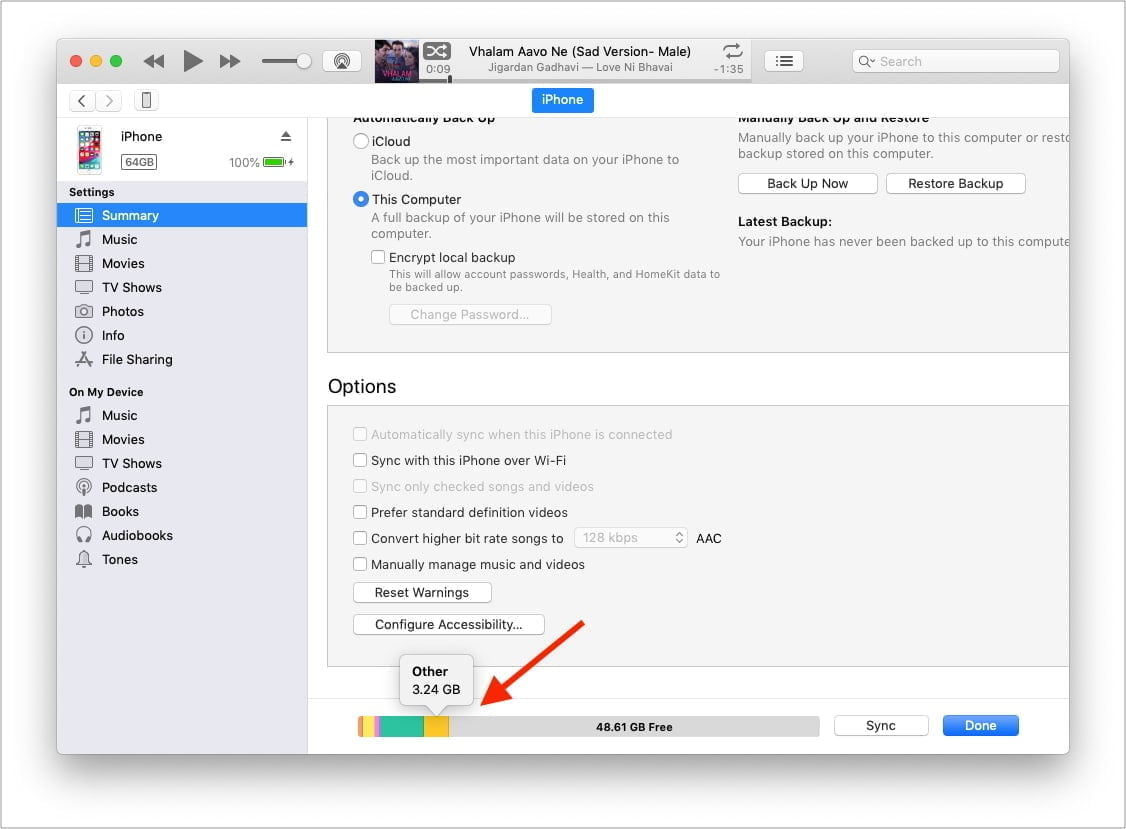Click Restore Backup
The width and height of the screenshot is (1126, 829).
955,184
